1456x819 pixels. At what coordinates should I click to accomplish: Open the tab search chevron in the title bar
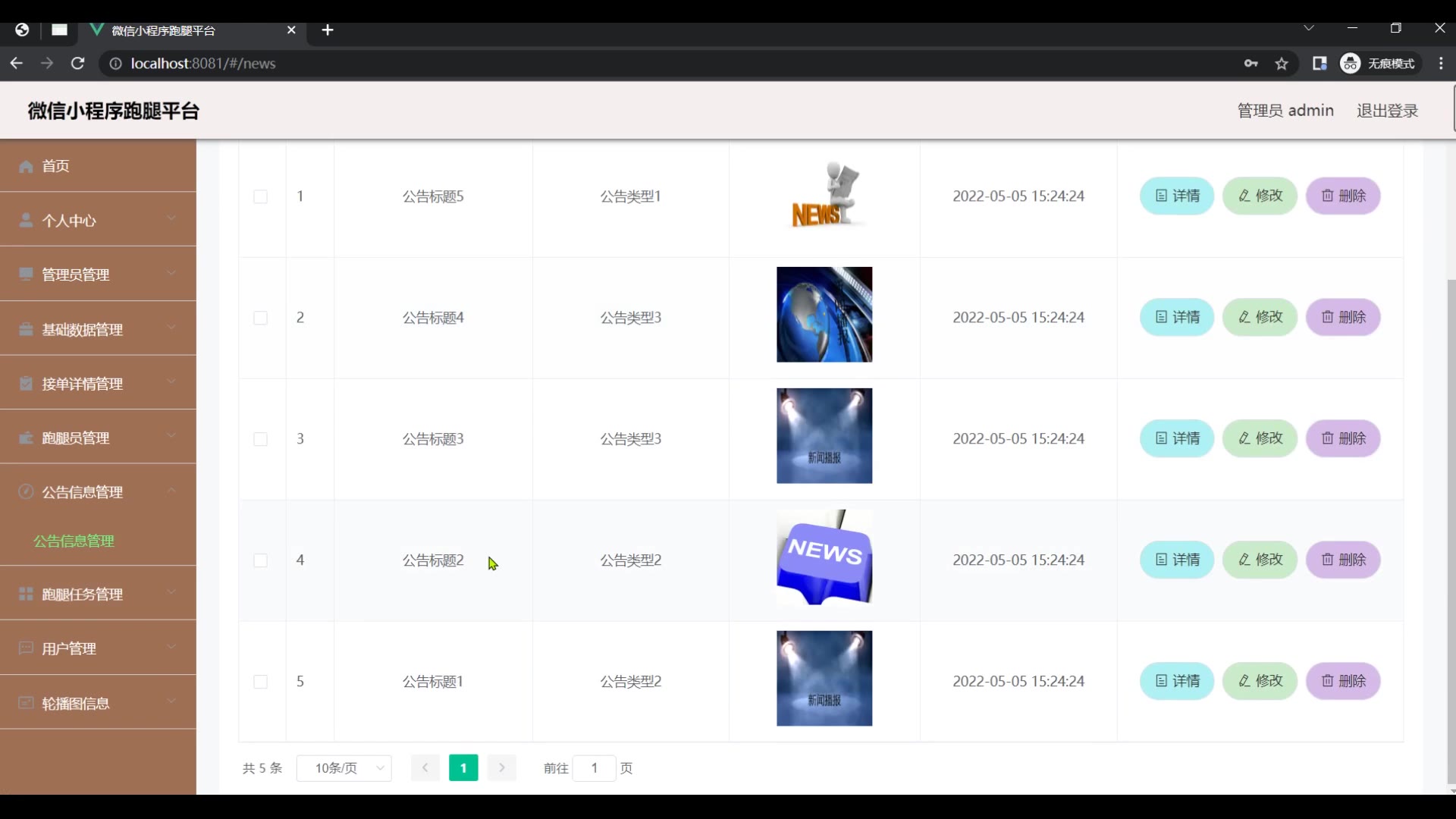coord(1309,28)
